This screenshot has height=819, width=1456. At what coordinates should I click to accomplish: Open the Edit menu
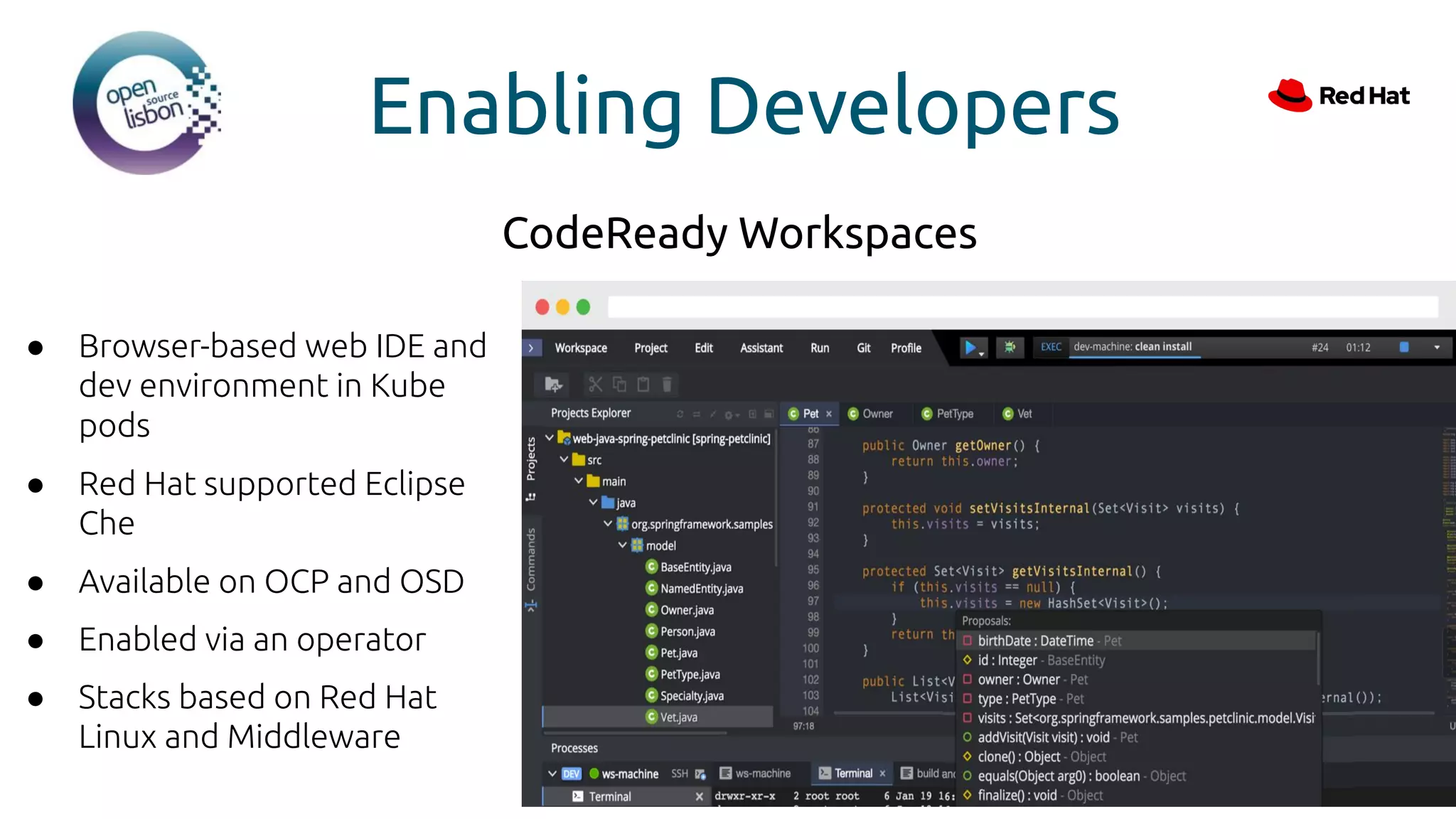pyautogui.click(x=704, y=348)
